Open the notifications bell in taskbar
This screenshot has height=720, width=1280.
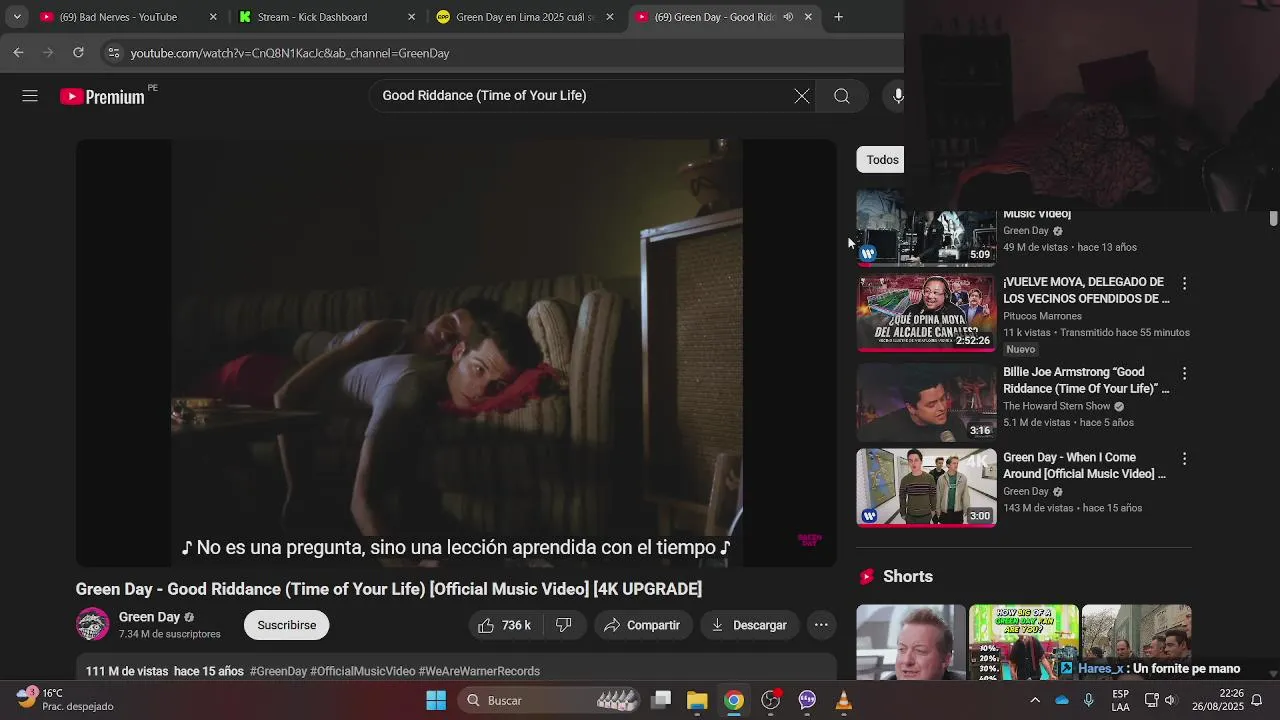(1257, 700)
